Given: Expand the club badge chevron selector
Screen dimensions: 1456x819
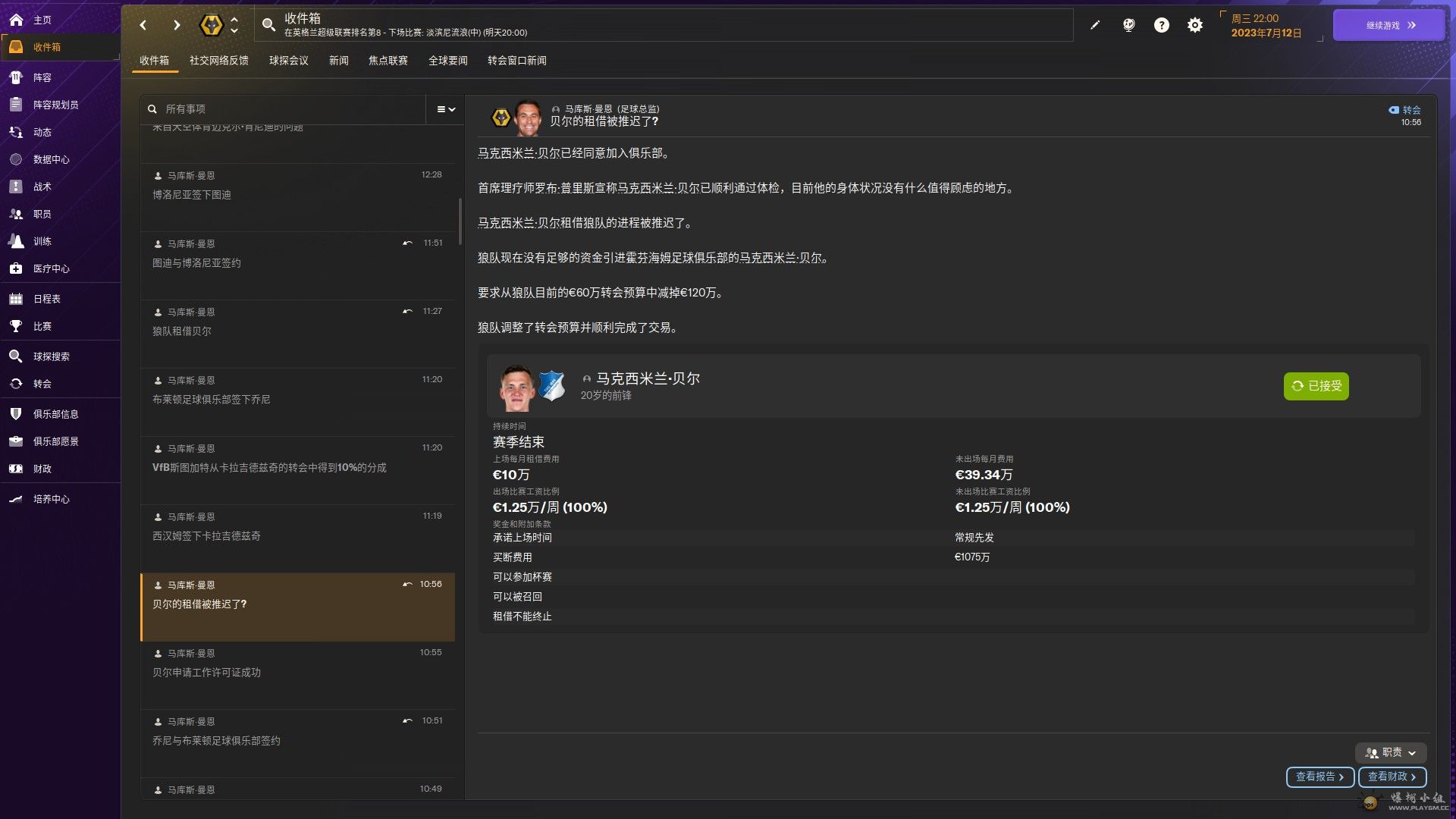Looking at the screenshot, I should coord(234,25).
